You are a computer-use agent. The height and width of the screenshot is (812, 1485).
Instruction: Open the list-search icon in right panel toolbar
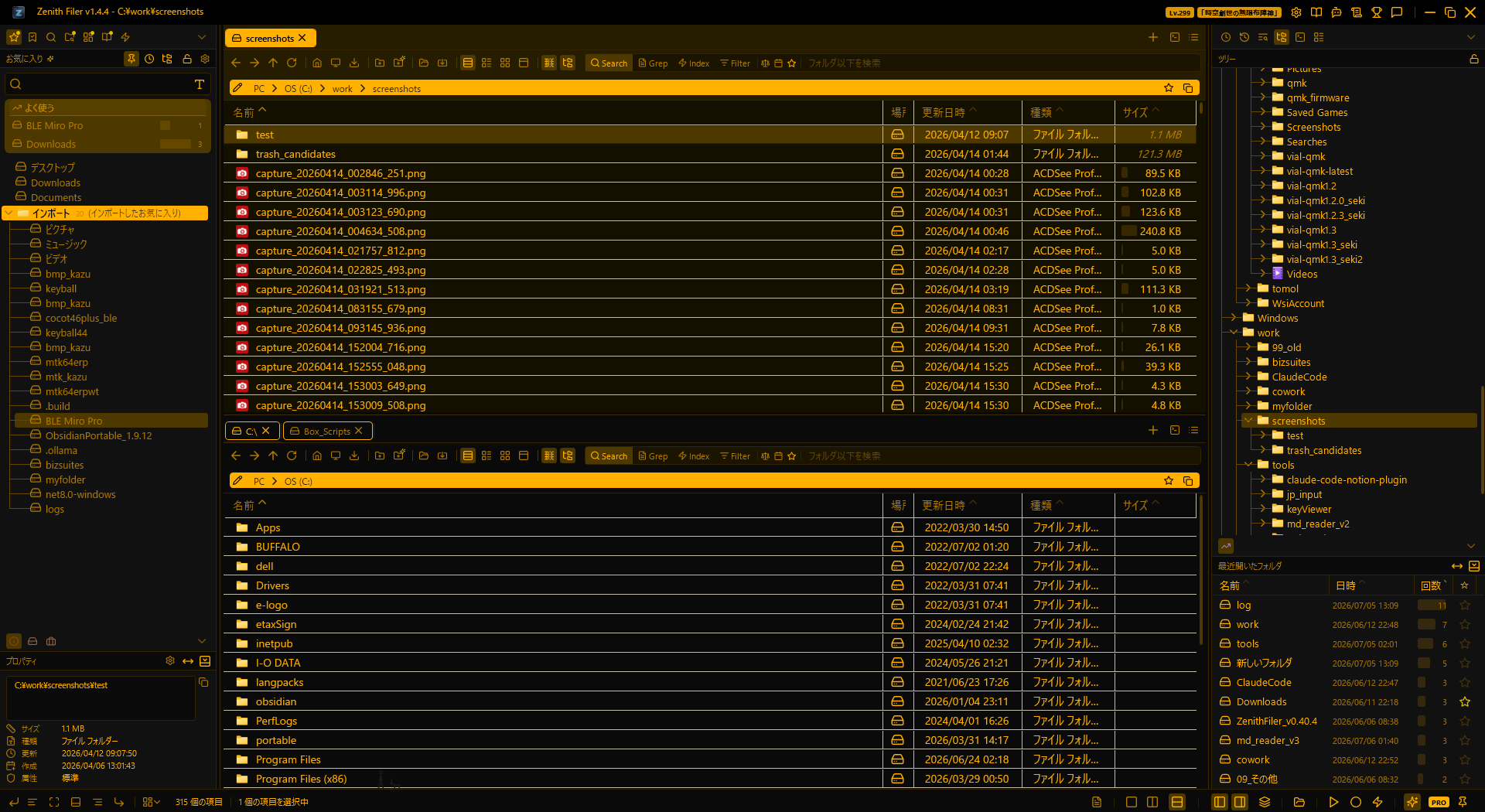click(1263, 37)
